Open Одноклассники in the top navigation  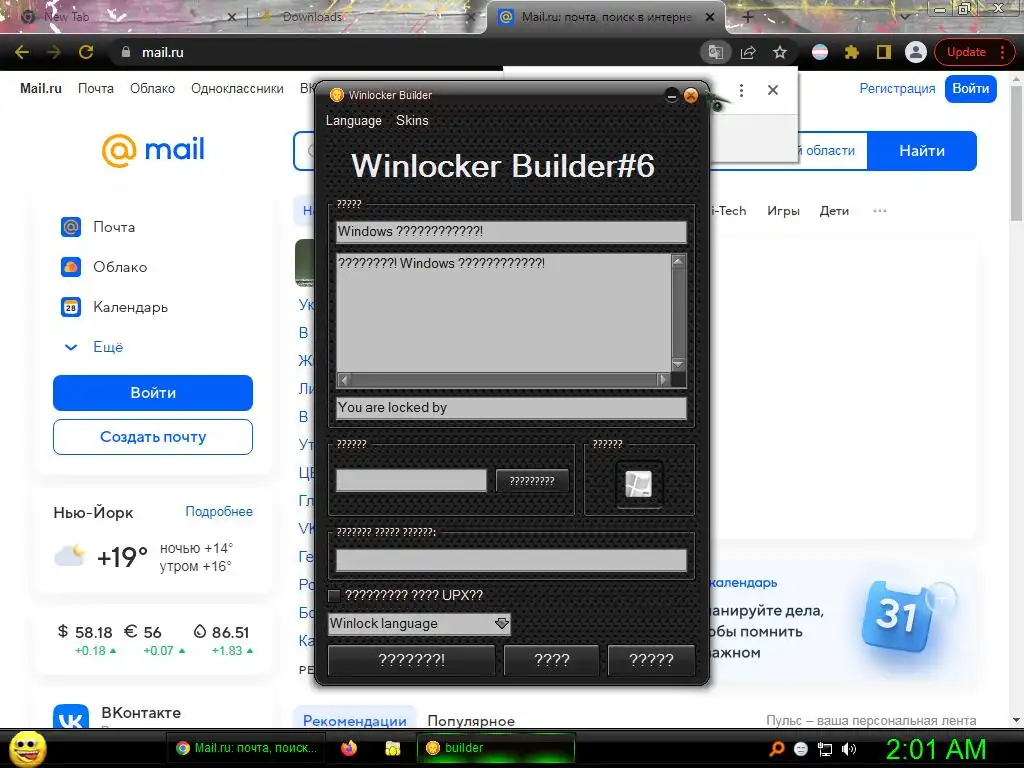[237, 88]
